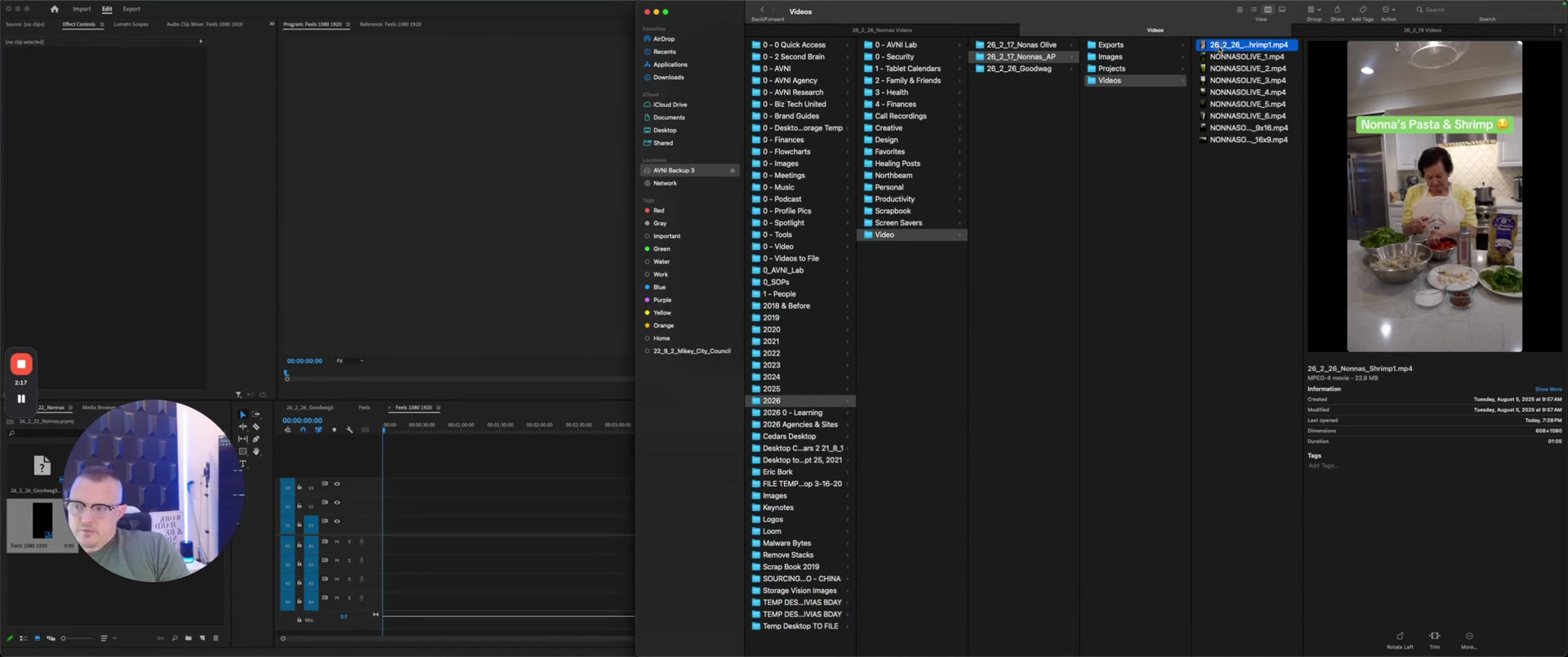This screenshot has width=1568, height=657.
Task: Open the Fit zoom level dropdown
Action: [x=350, y=360]
